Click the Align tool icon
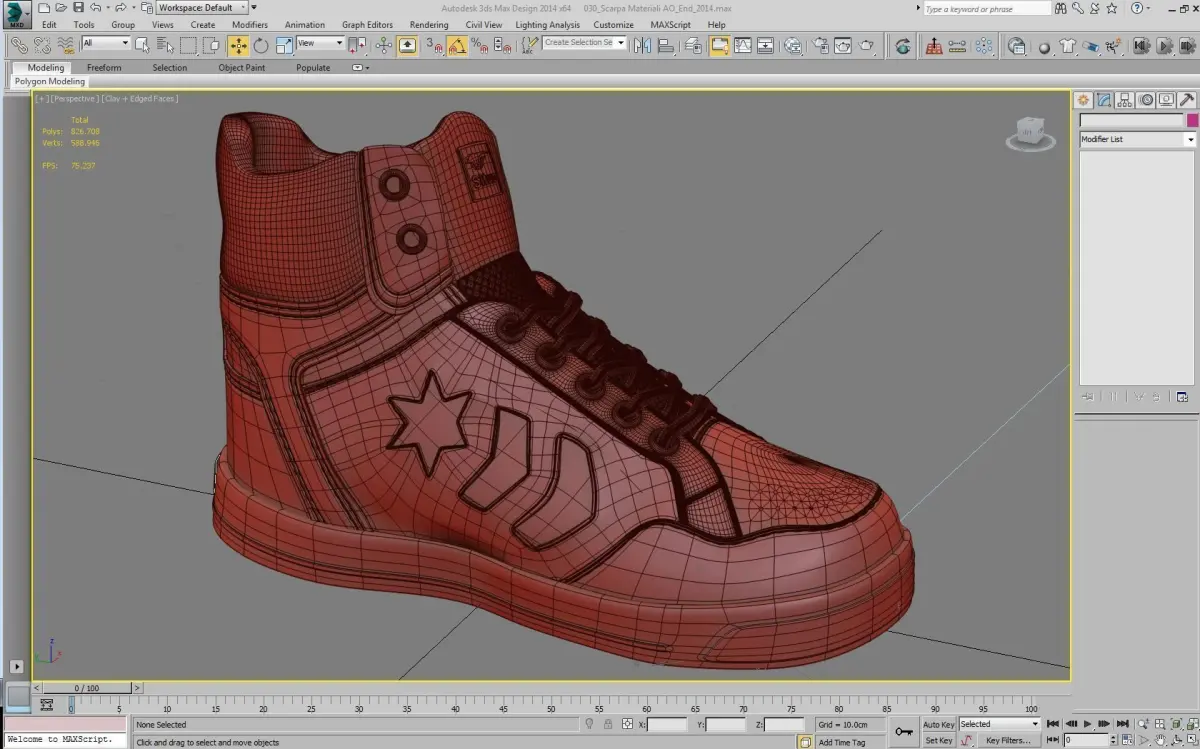The width and height of the screenshot is (1200, 749). [665, 45]
